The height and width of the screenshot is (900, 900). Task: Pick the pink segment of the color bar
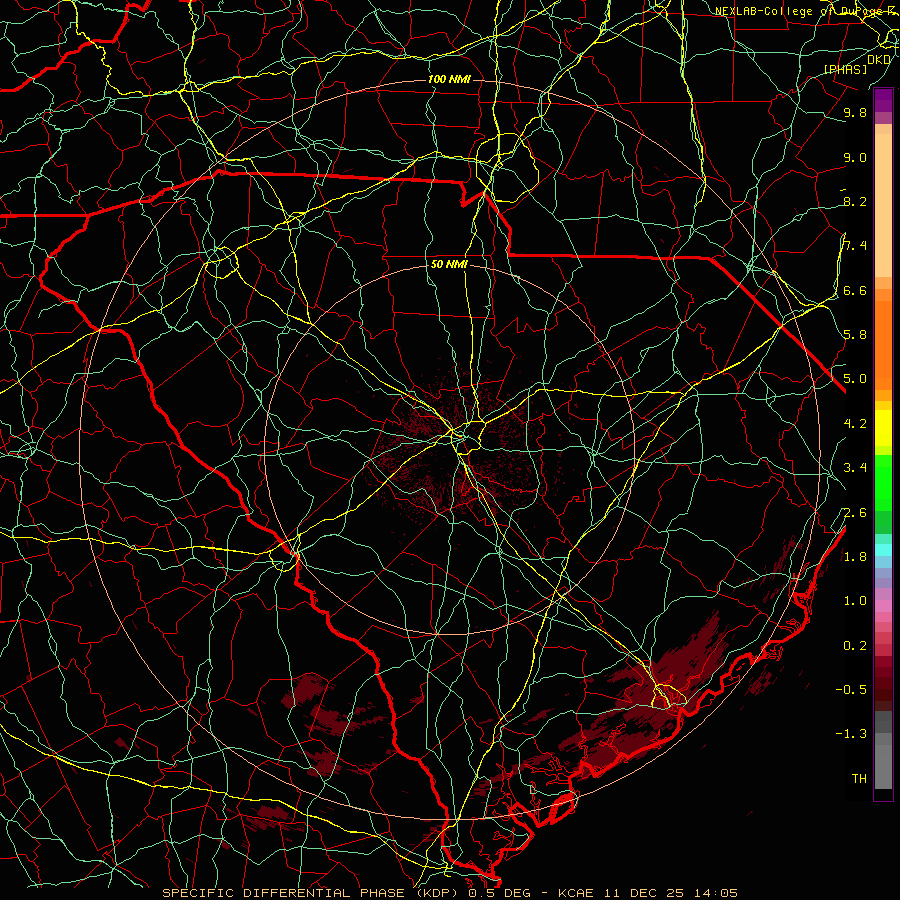[x=883, y=606]
